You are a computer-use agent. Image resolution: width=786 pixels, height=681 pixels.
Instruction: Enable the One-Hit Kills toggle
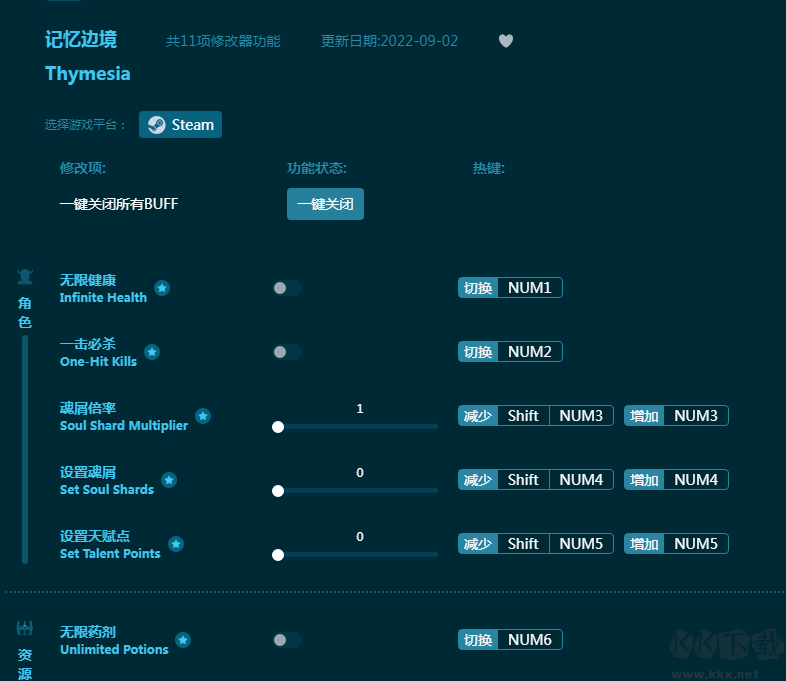click(287, 352)
